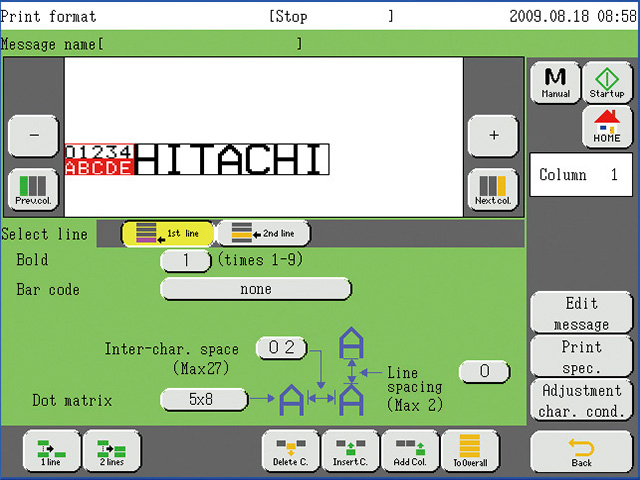Set format to 1 line

(x=50, y=451)
